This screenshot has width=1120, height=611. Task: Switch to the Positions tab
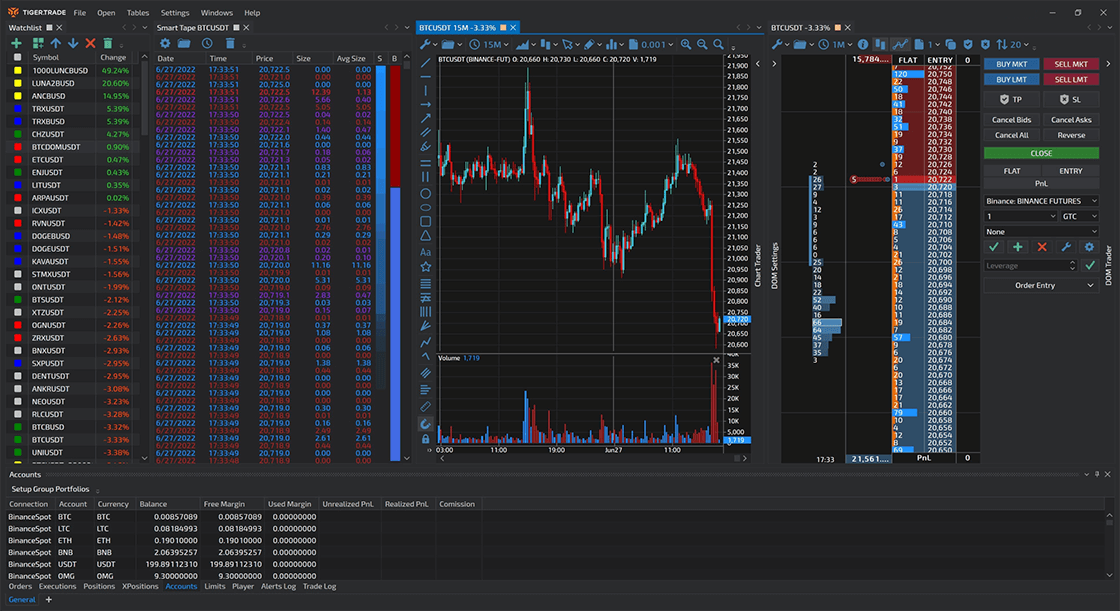tap(99, 586)
